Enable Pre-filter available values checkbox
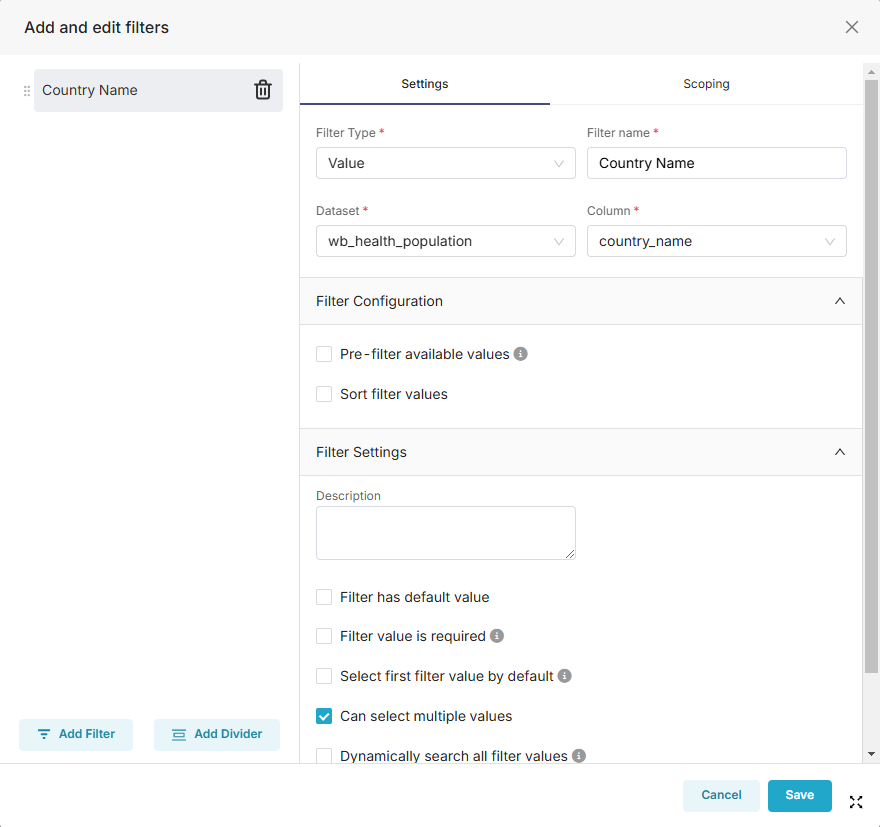 coord(324,354)
